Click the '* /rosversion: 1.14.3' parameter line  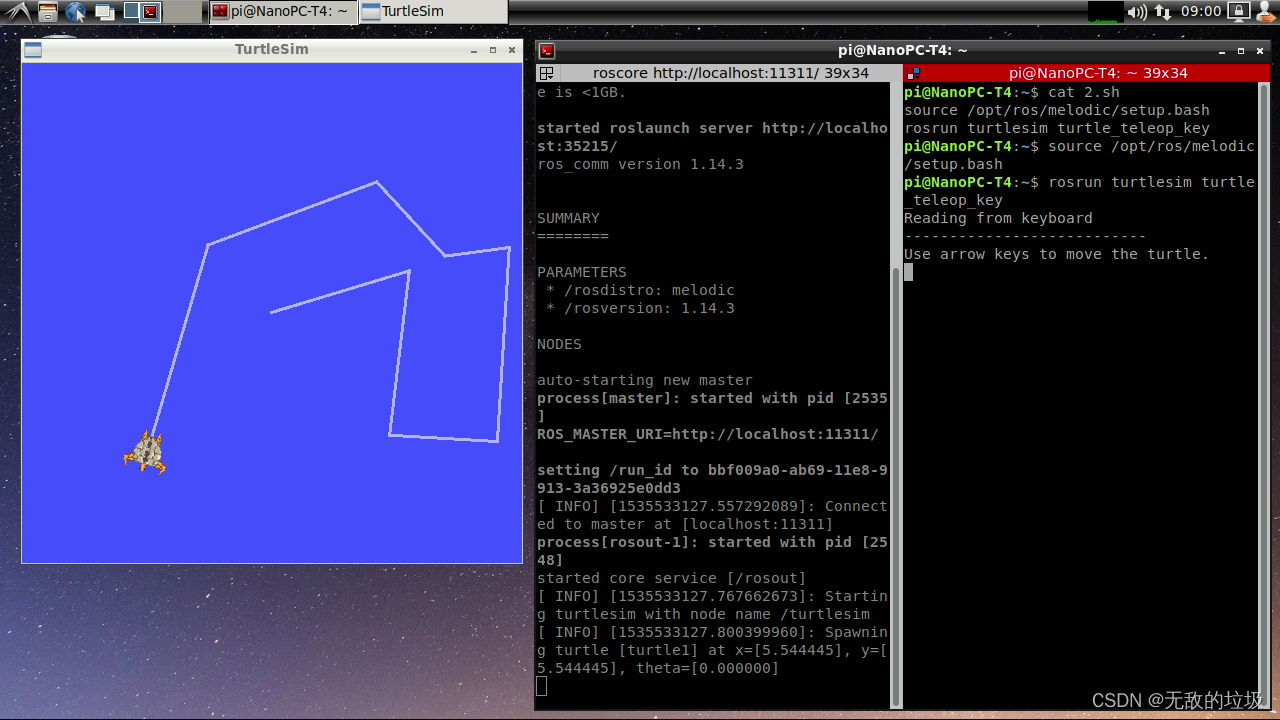click(x=640, y=308)
